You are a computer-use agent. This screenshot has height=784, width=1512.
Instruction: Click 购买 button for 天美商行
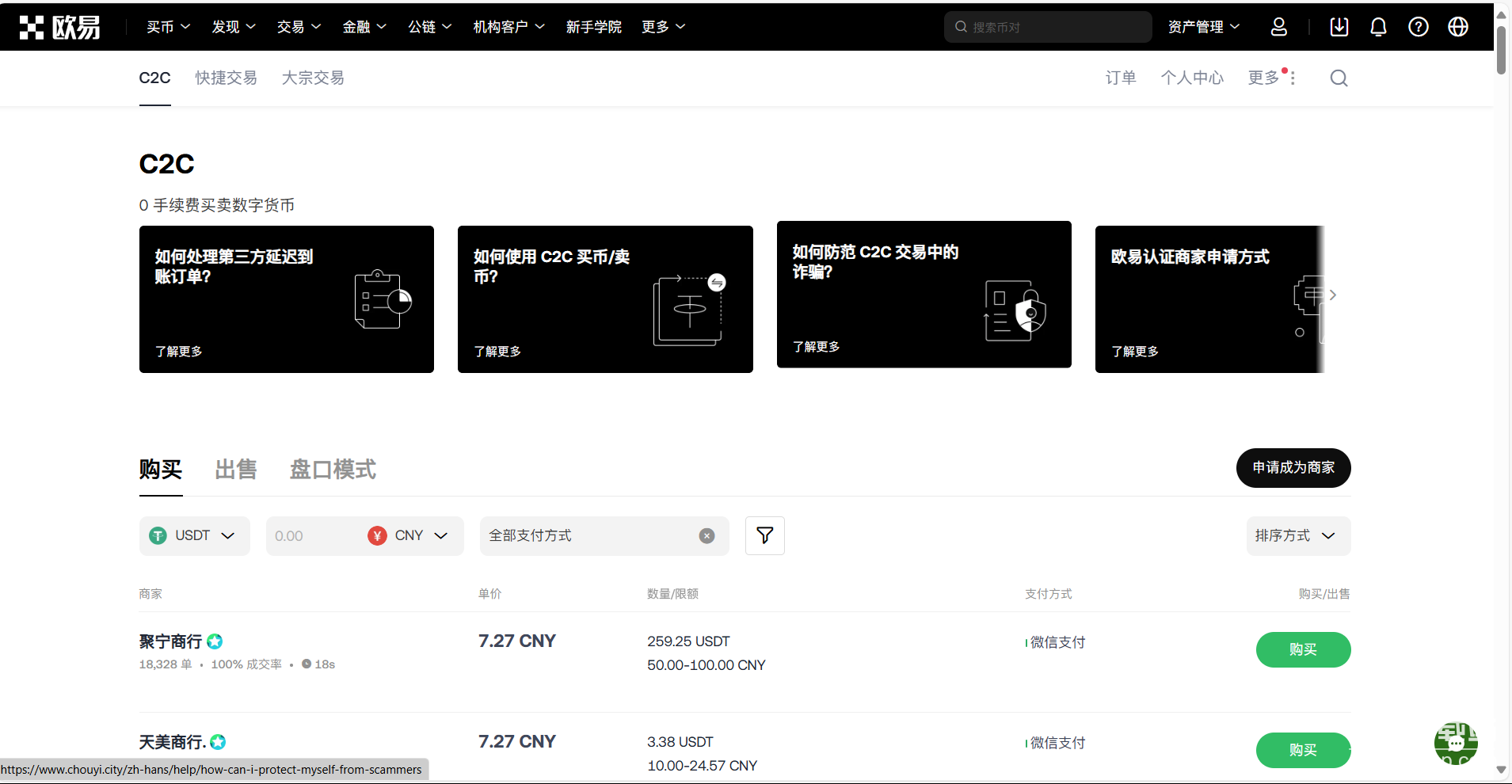tap(1303, 750)
